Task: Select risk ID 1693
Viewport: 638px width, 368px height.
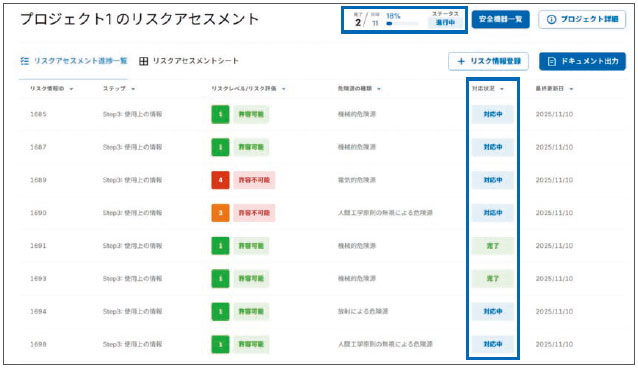Action: tap(38, 278)
